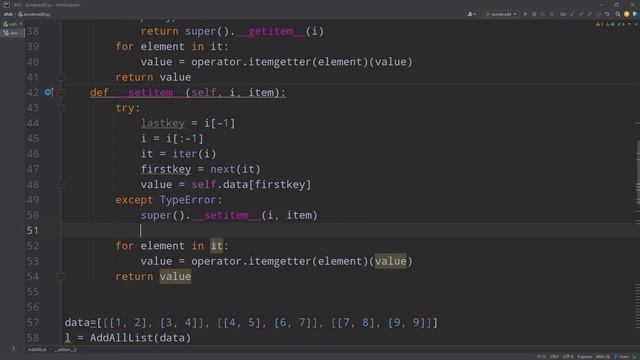Collapse the __setitem__ function fold on line 42
The width and height of the screenshot is (640, 360).
tap(61, 92)
